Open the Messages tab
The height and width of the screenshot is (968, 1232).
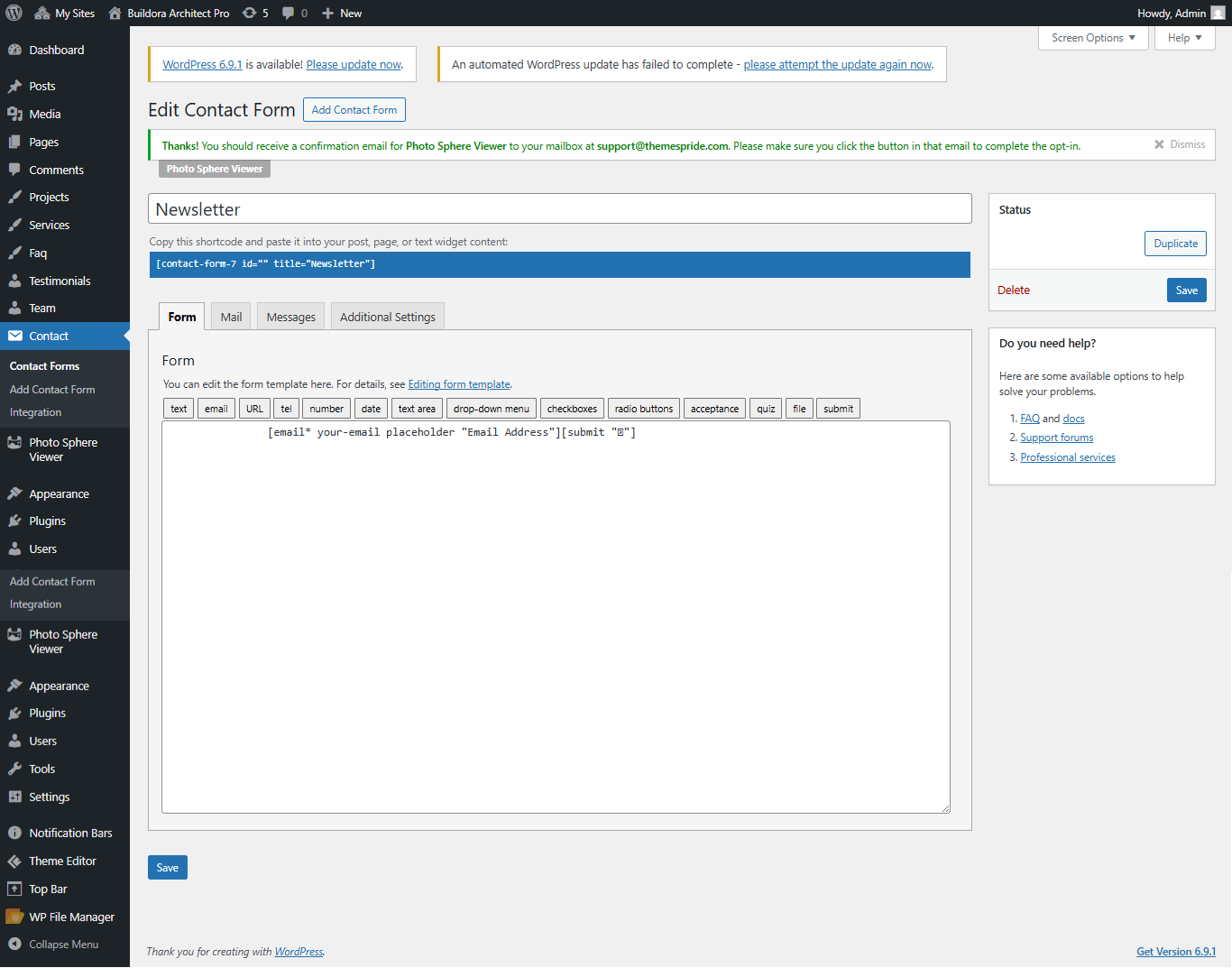[290, 316]
